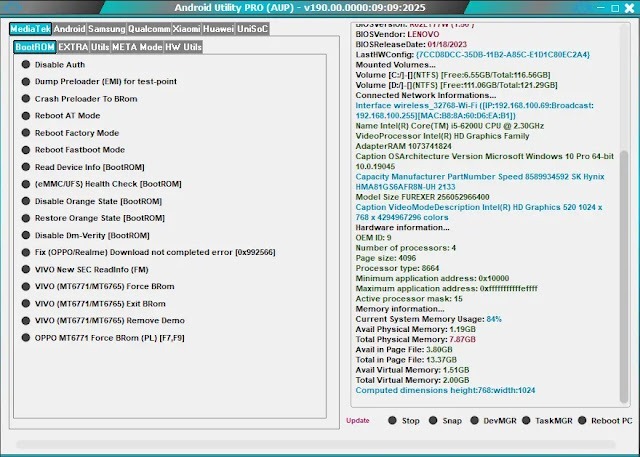Click the Snap screenshot icon
The image size is (640, 457).
pos(434,421)
